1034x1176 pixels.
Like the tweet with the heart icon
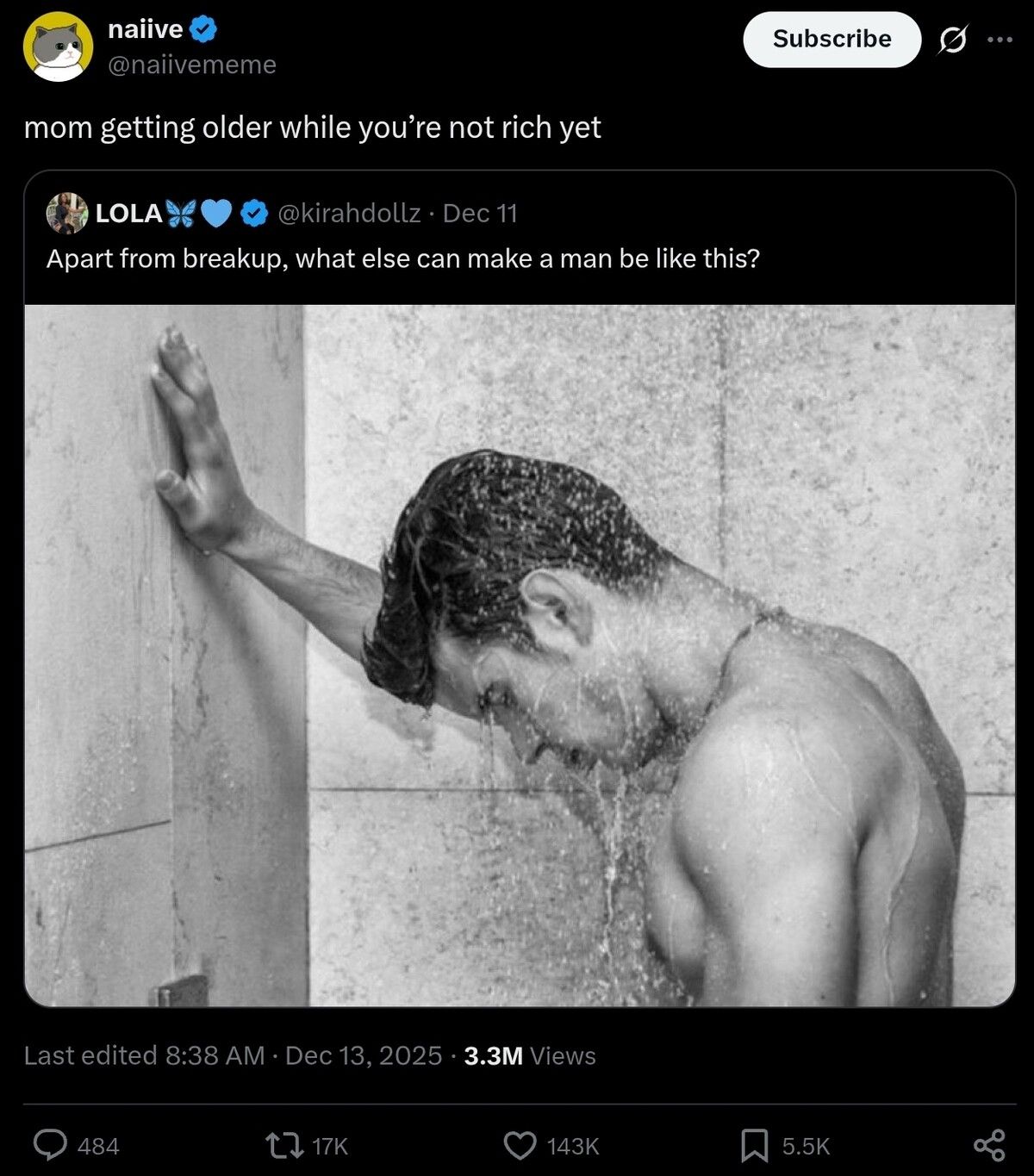pyautogui.click(x=520, y=1145)
